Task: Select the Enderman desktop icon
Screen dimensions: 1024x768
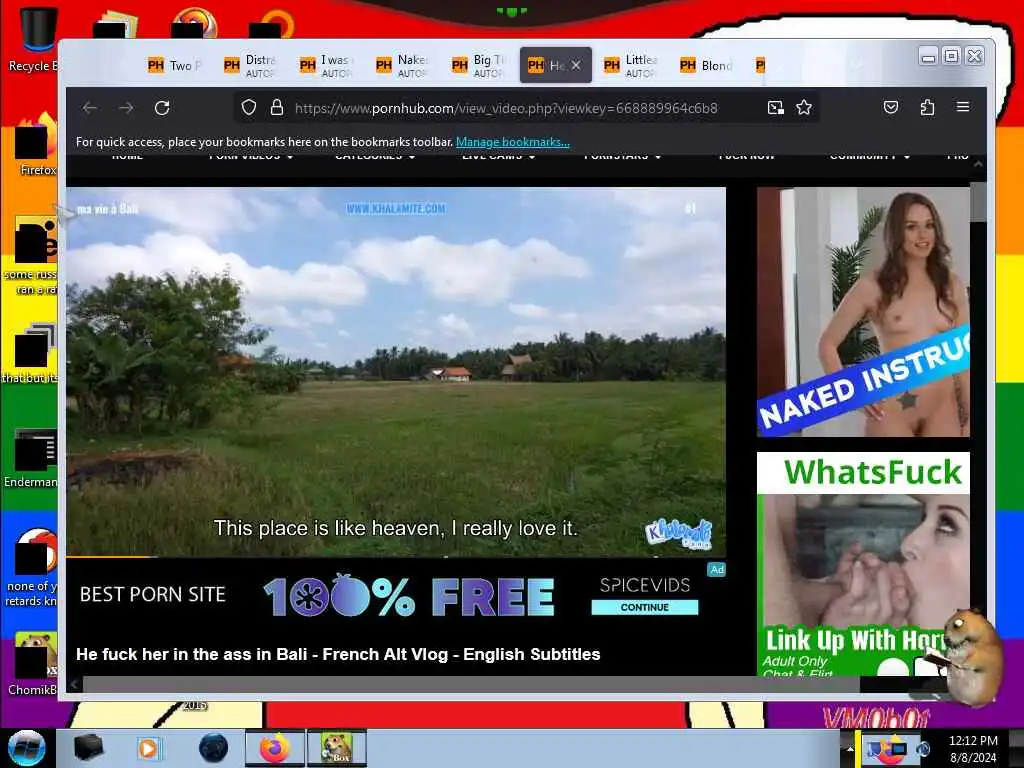Action: tap(33, 458)
